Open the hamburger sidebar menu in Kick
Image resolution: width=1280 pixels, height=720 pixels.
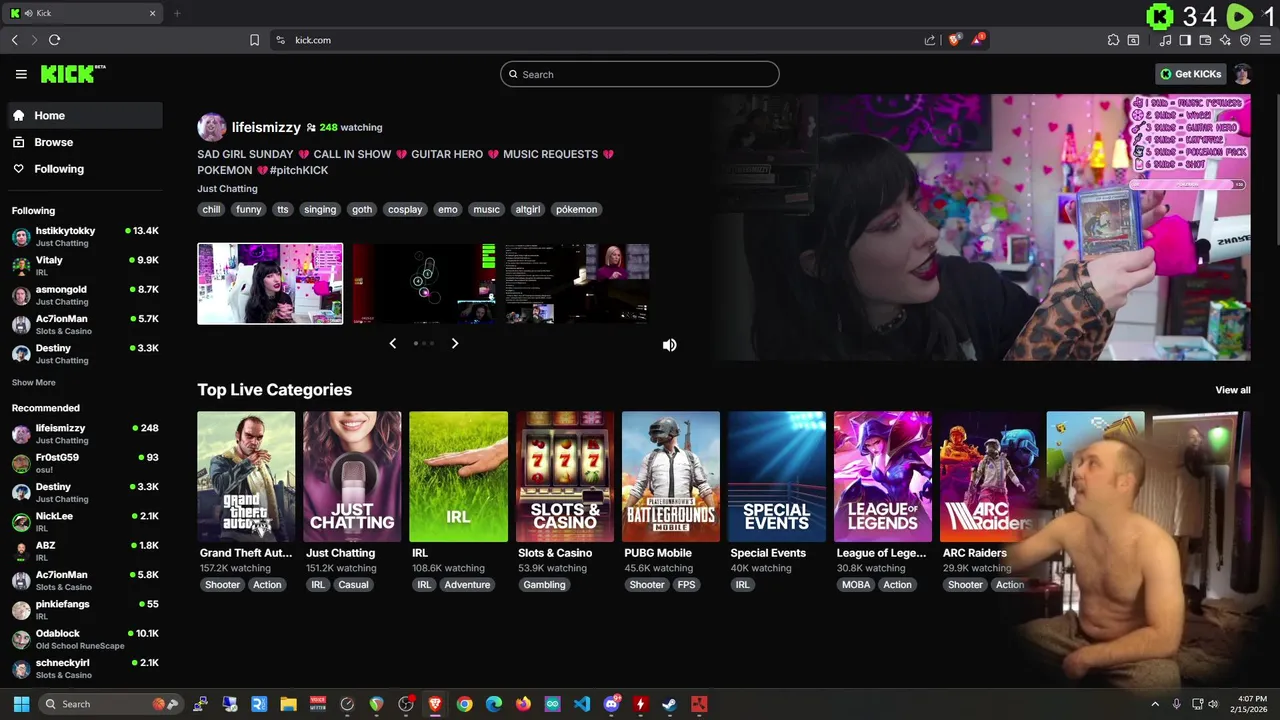[x=21, y=74]
